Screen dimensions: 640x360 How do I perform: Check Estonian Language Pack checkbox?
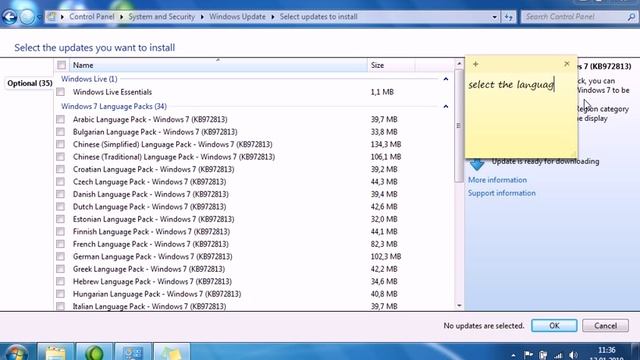pos(61,219)
